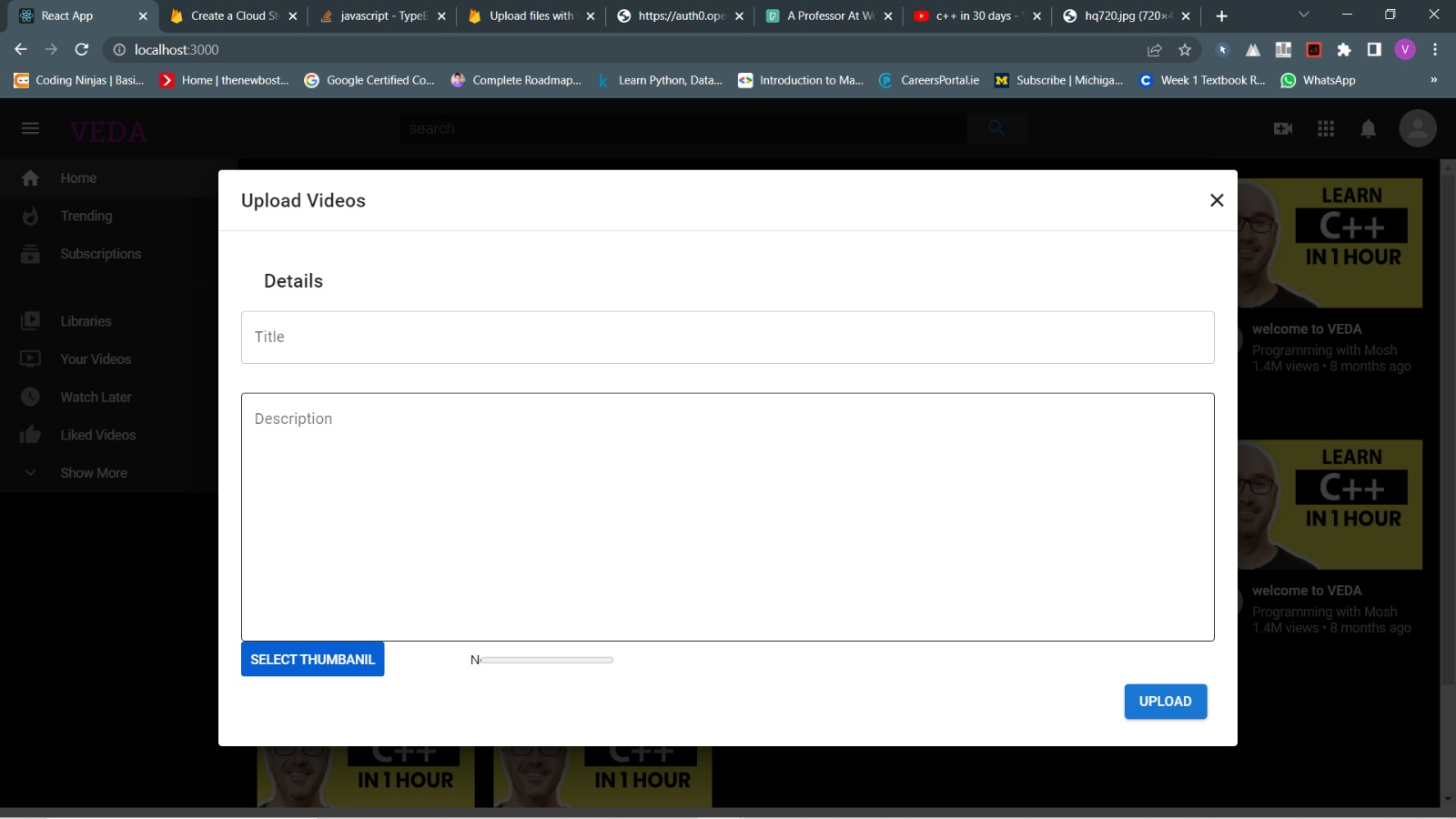View notifications with the bell icon

point(1370,128)
